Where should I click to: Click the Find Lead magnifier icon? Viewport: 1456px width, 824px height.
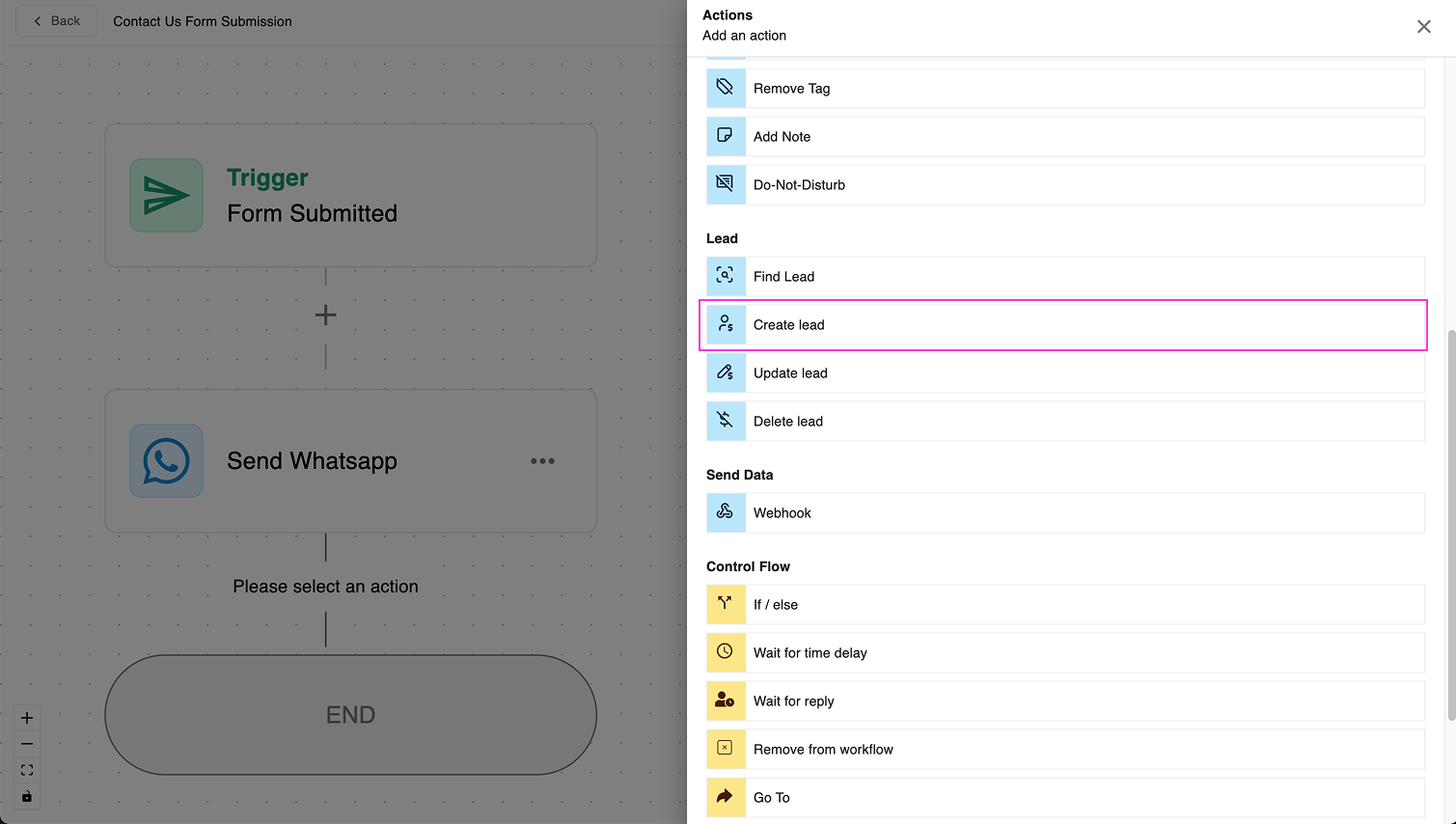click(726, 276)
